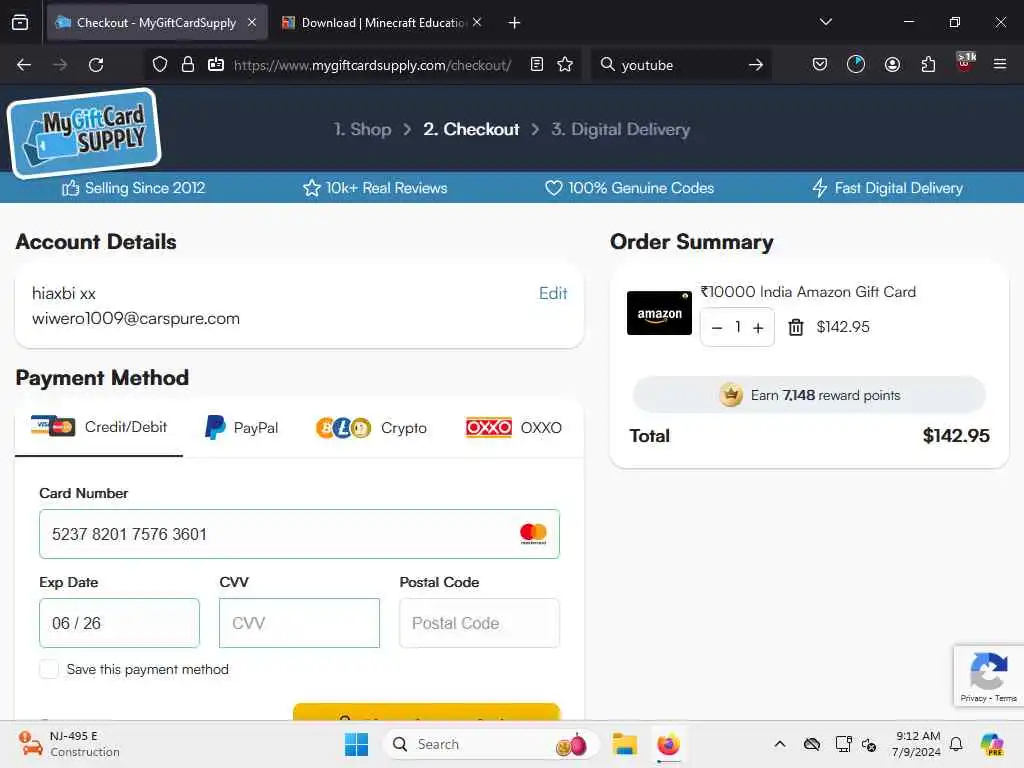
Task: Open the Firefox hamburger menu
Action: (999, 64)
